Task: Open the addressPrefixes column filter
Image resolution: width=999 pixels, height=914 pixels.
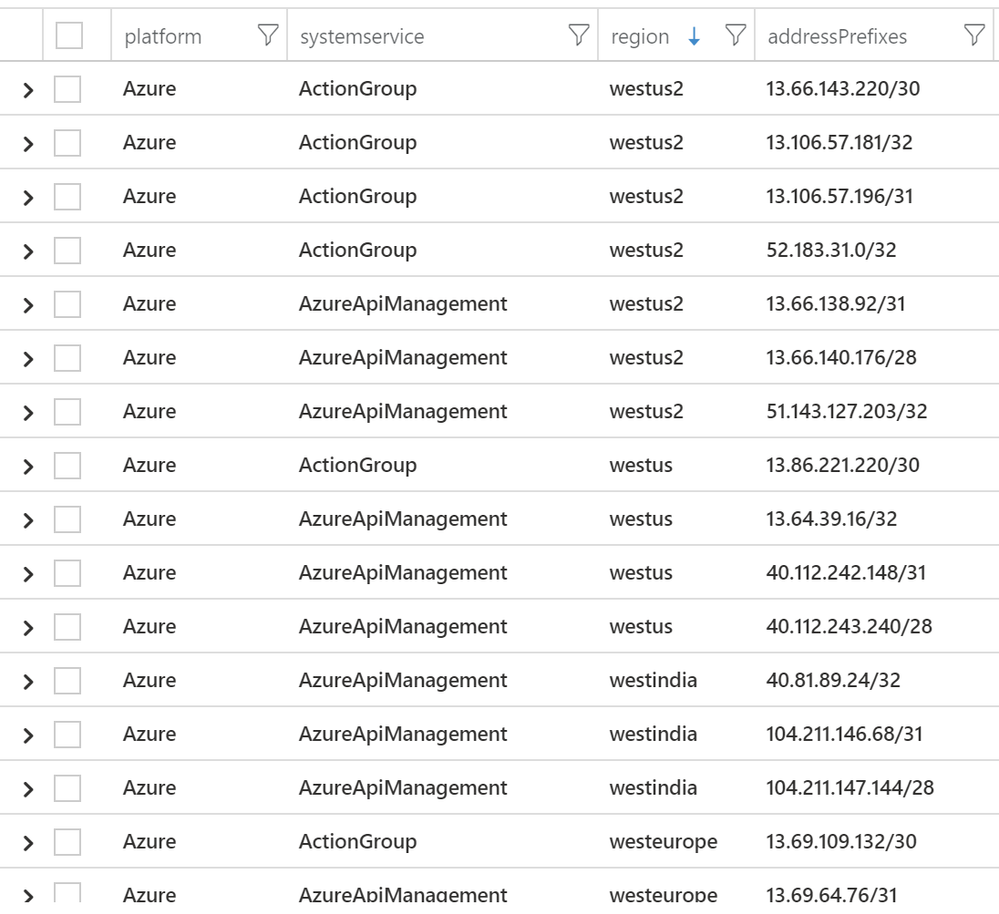Action: point(974,35)
